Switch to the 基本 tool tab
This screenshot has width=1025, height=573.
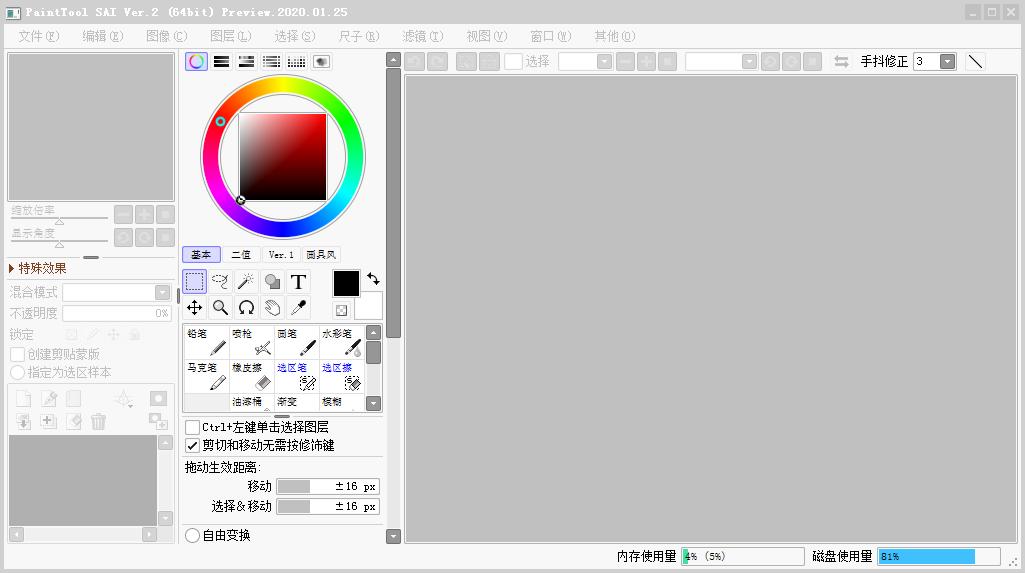(201, 255)
